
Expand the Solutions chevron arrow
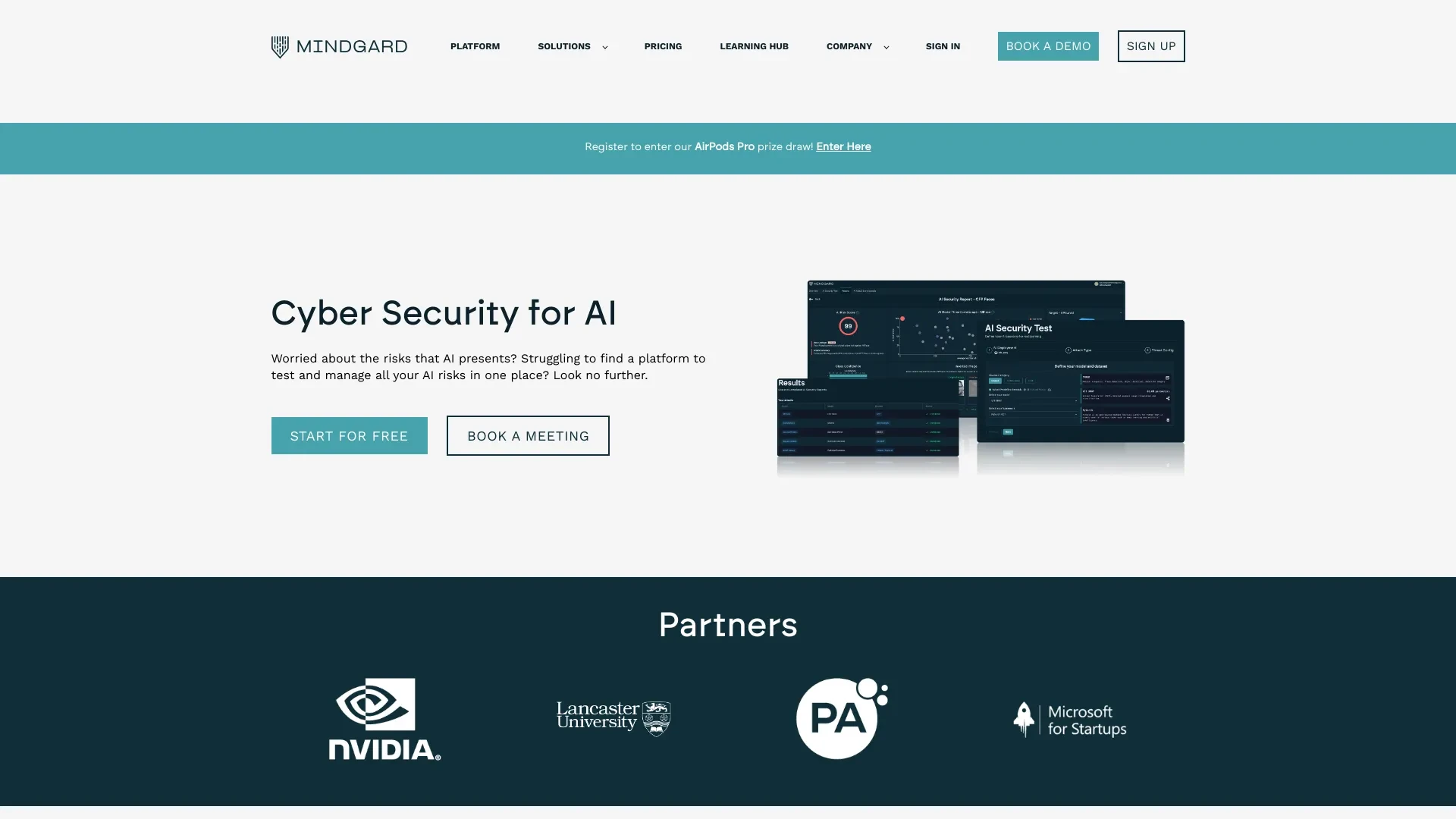(x=604, y=47)
